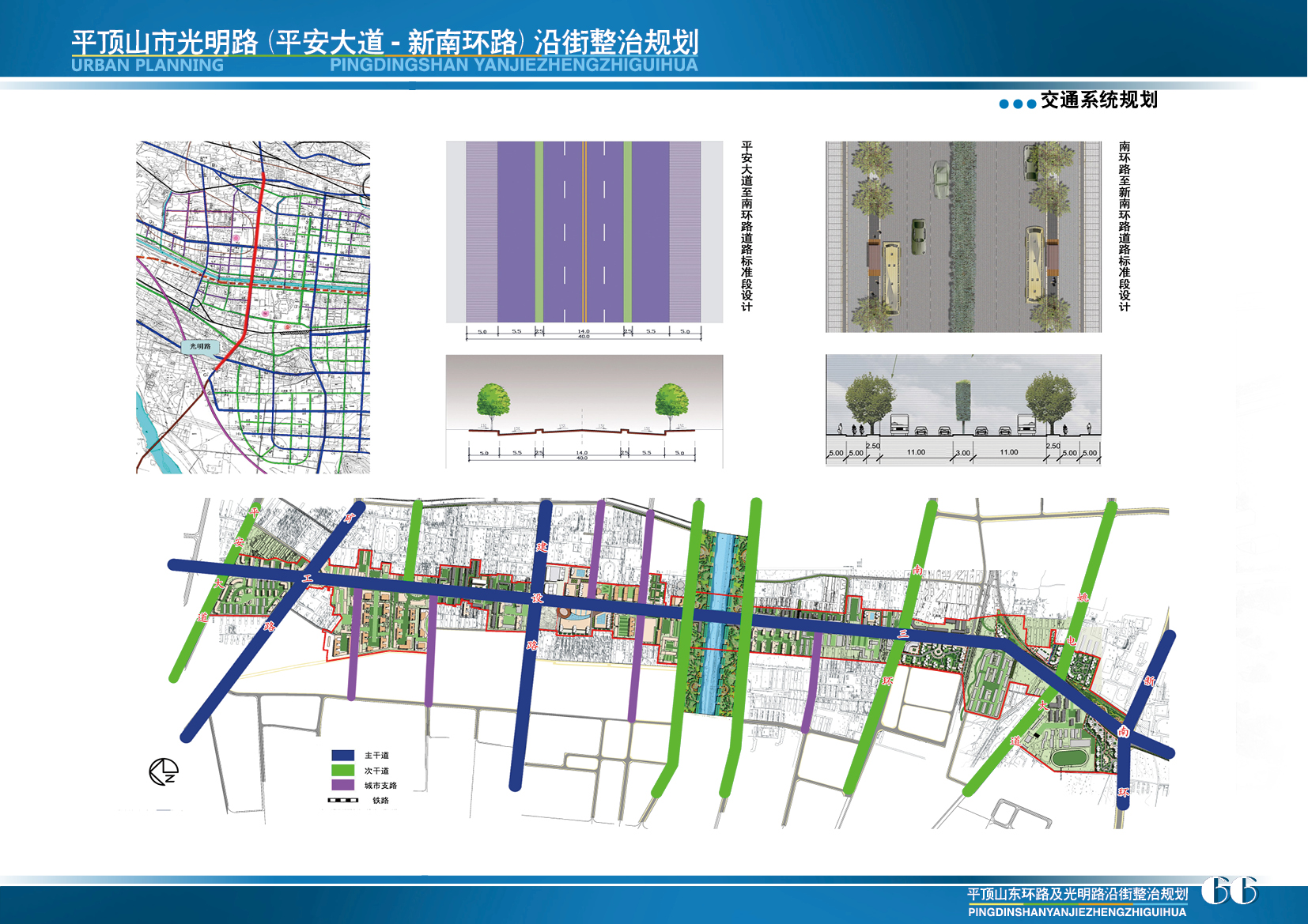Click the north arrow compass symbol
Image resolution: width=1308 pixels, height=924 pixels.
coord(164,771)
